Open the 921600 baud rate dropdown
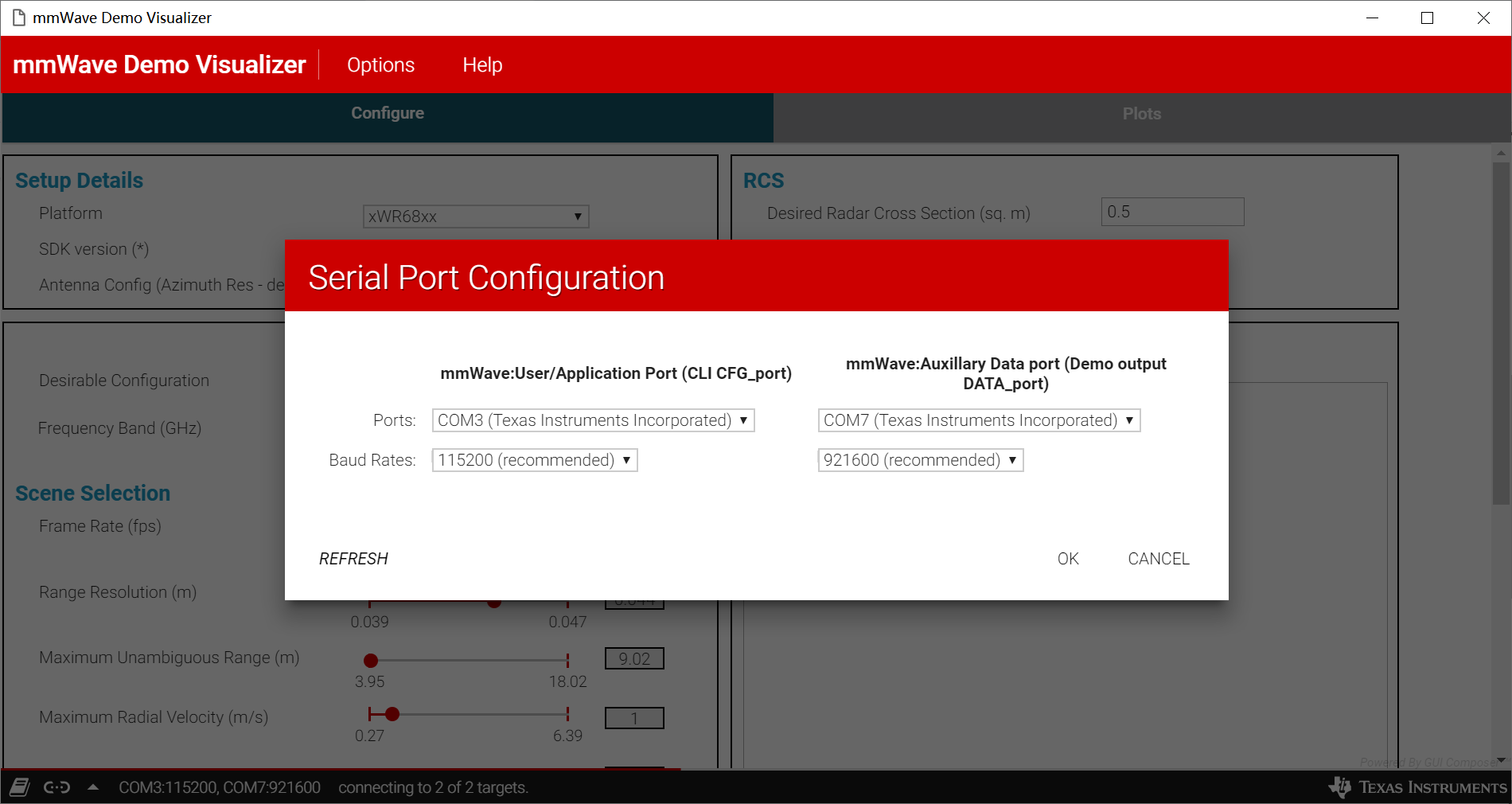This screenshot has width=1512, height=804. (921, 460)
